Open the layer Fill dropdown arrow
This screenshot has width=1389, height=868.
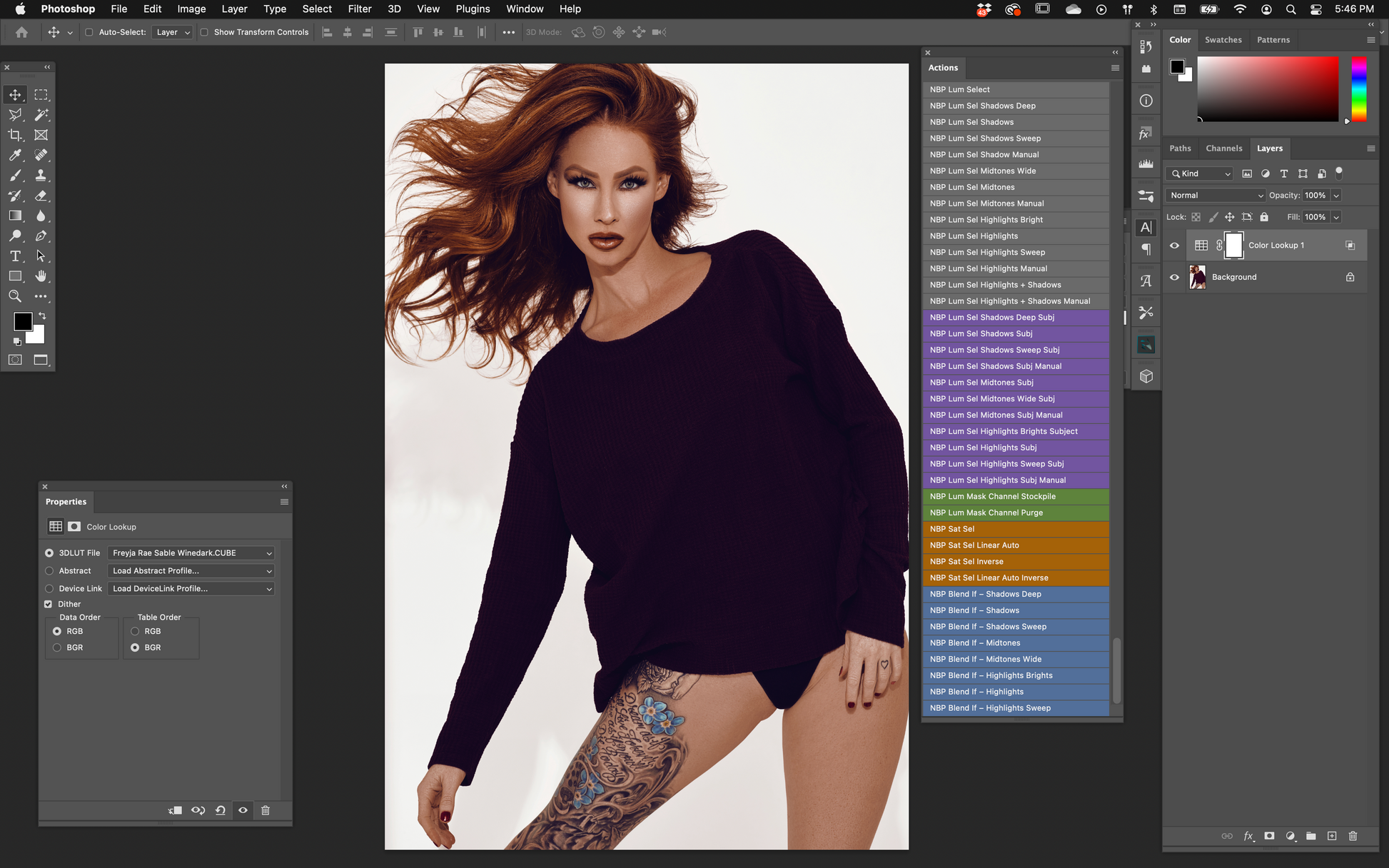[1336, 217]
